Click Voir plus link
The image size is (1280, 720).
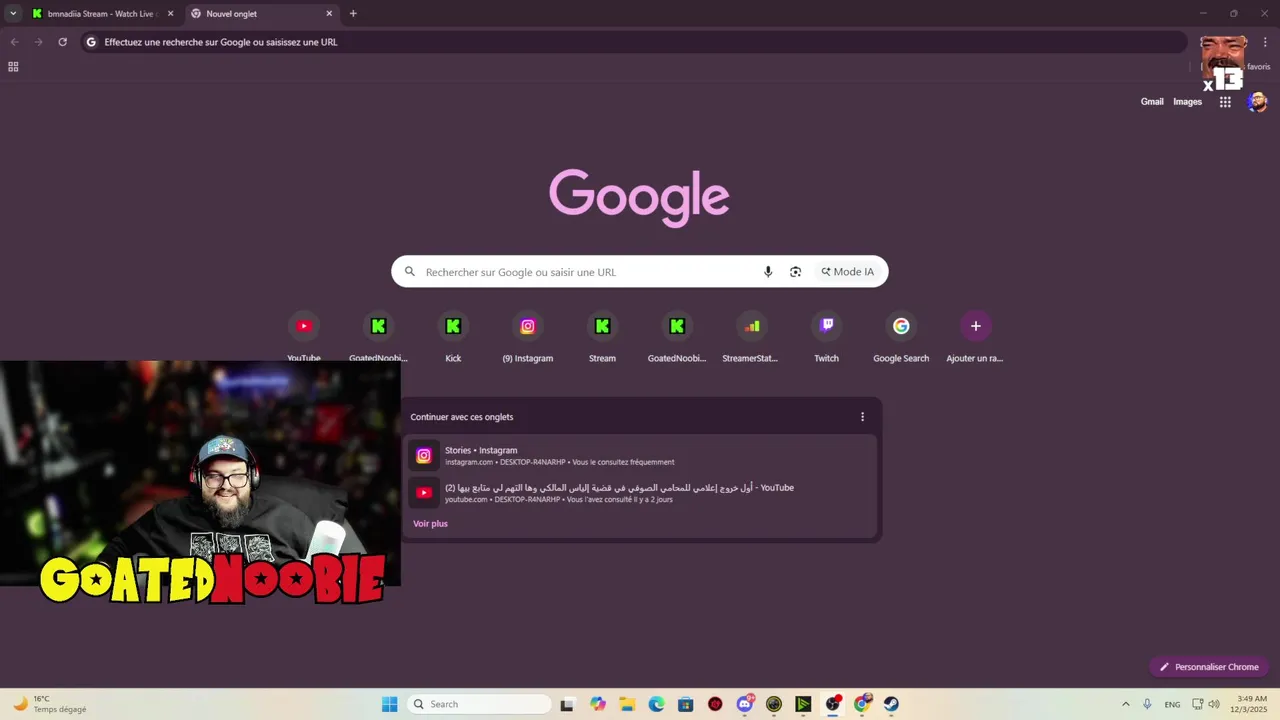(430, 524)
